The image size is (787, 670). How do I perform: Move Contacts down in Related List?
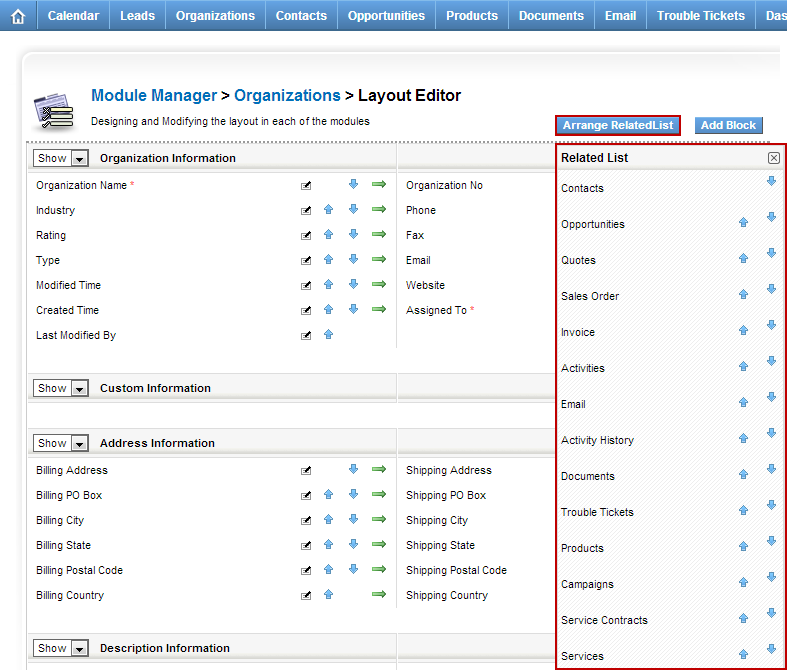[x=771, y=181]
